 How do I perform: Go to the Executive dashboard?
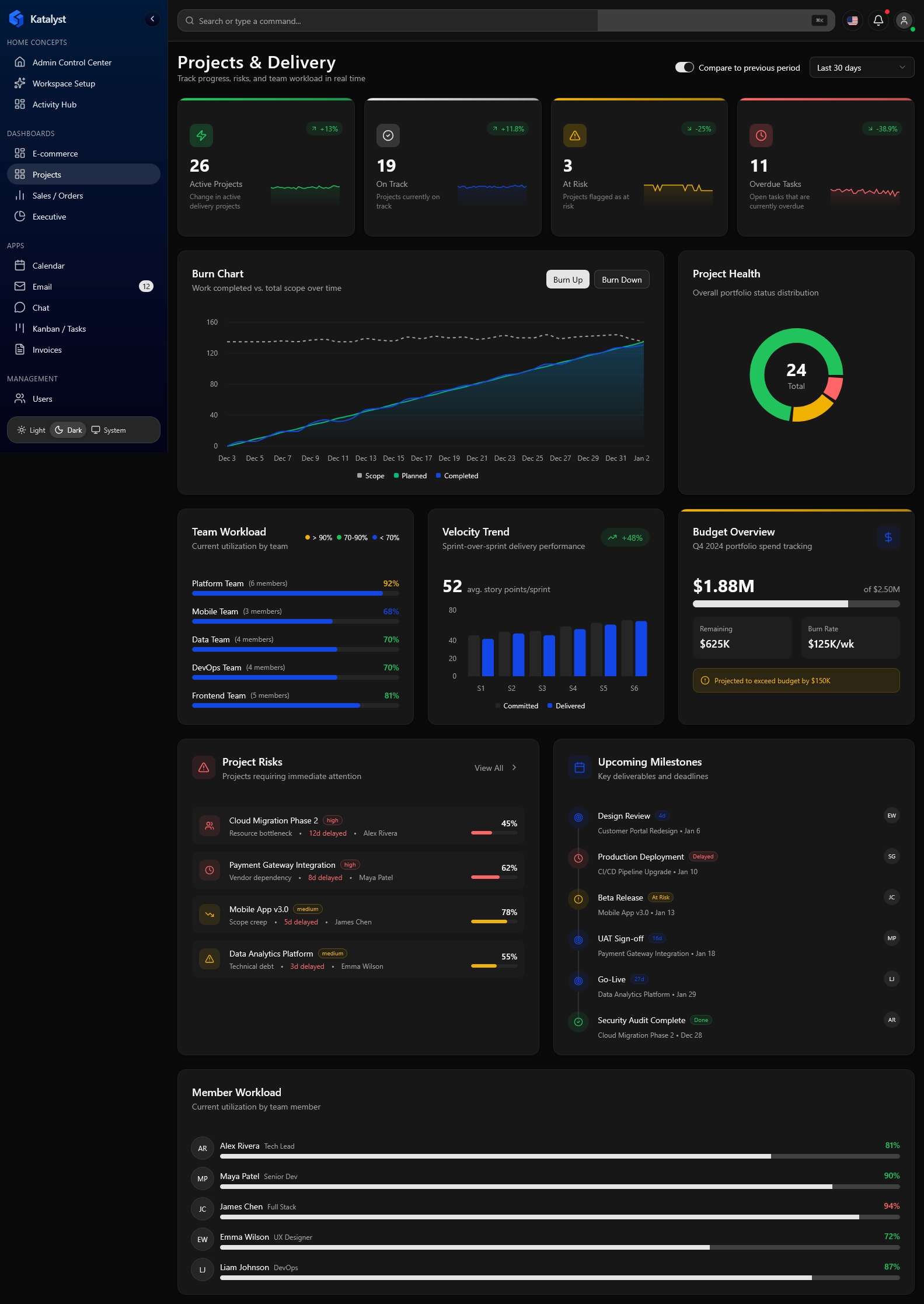click(49, 217)
